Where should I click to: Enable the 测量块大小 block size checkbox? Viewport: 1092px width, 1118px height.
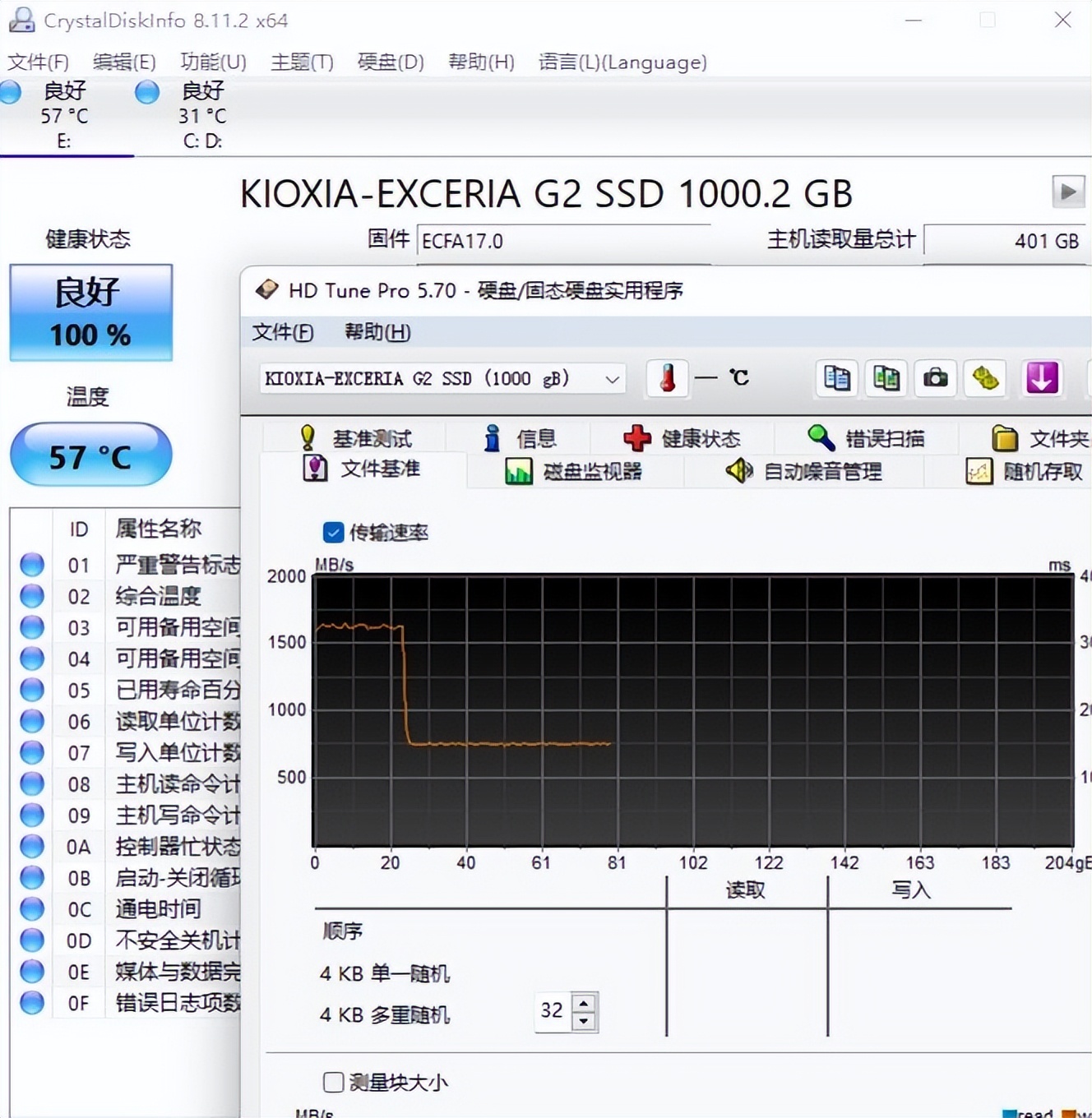tap(332, 1083)
